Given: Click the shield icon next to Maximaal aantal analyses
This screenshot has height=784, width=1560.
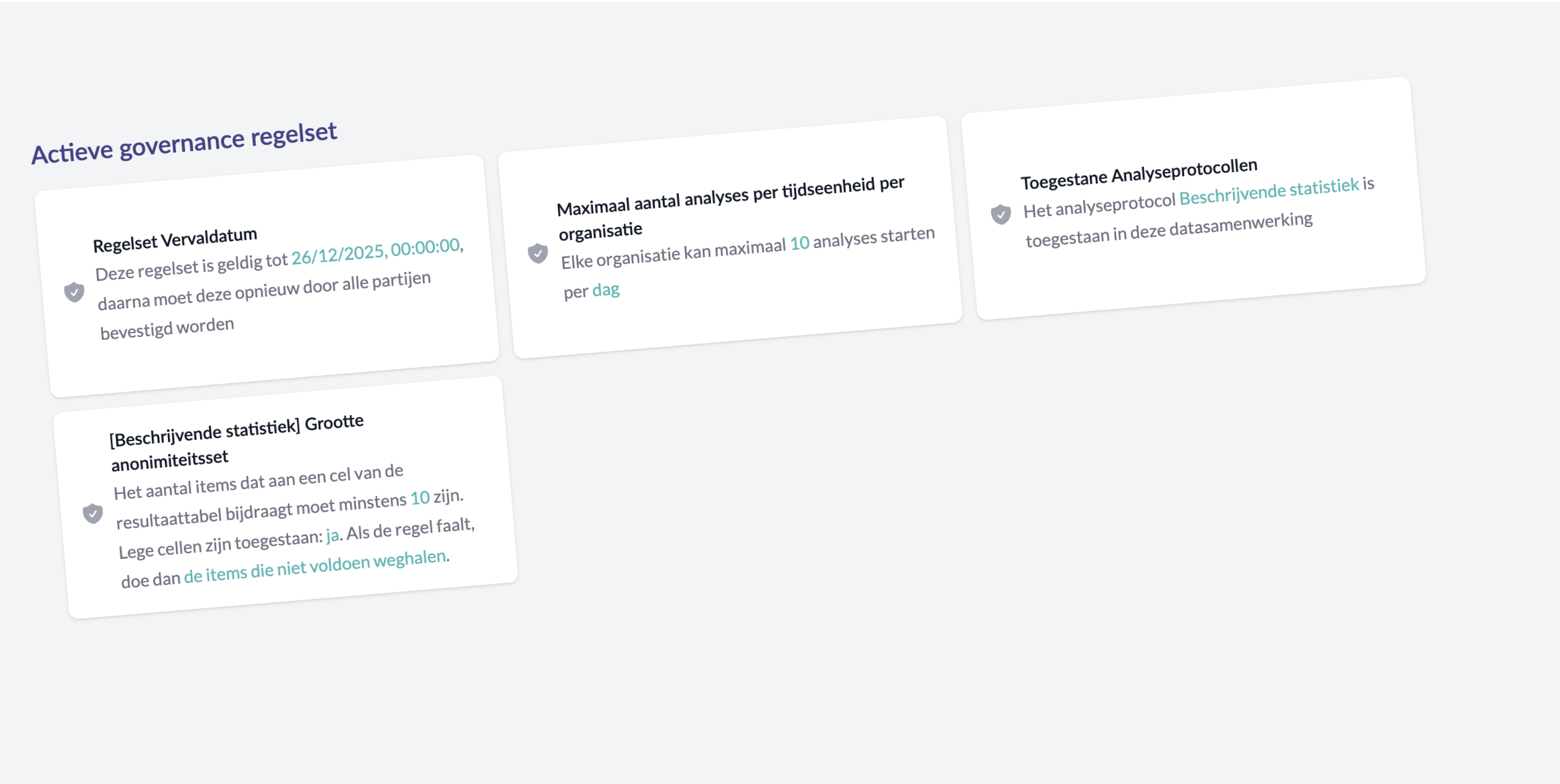Looking at the screenshot, I should coord(537,253).
